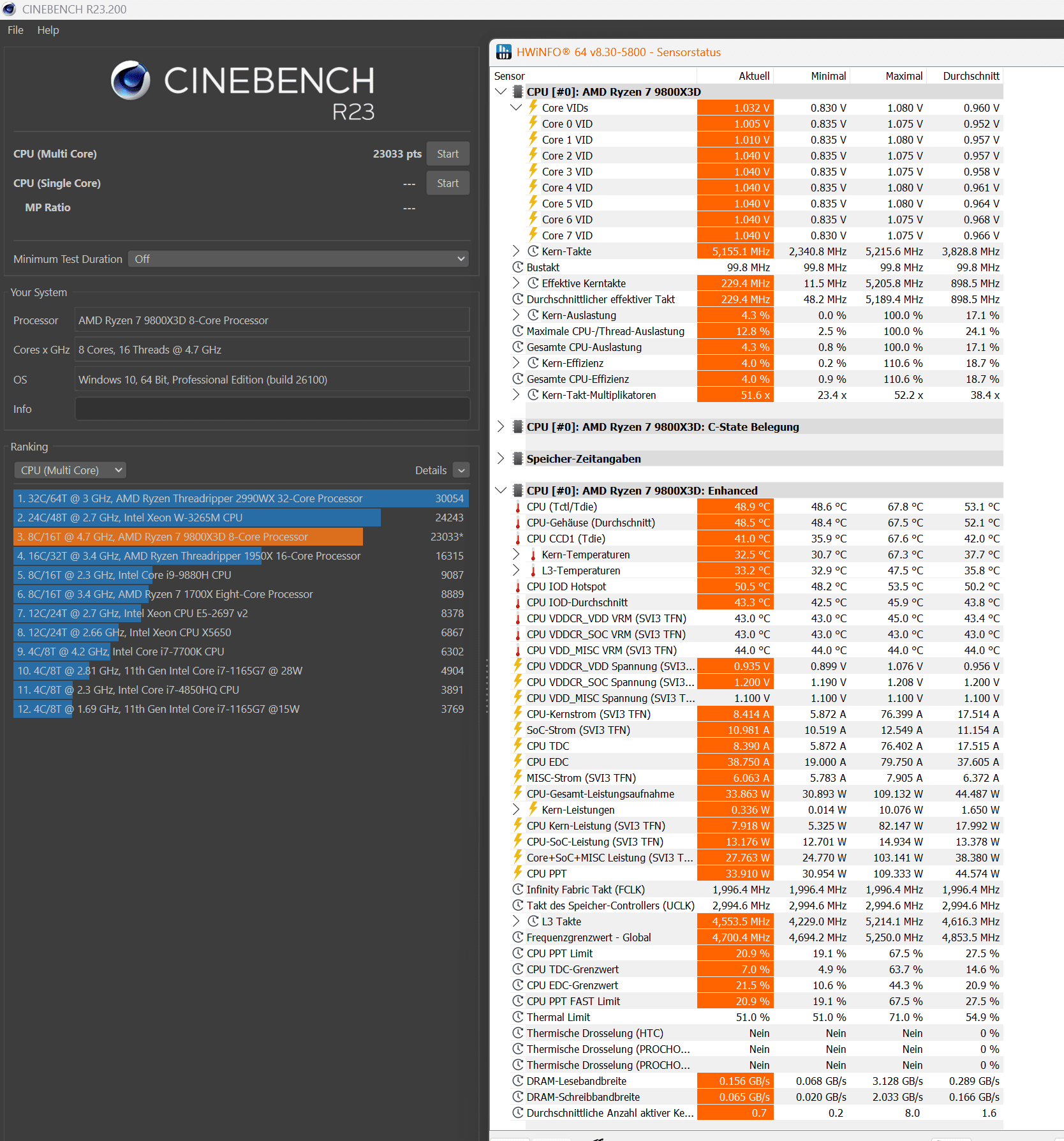This screenshot has height=1141, width=1064.
Task: Select the orange Ryzen 7 9800X3D ranking row
Action: point(241,537)
